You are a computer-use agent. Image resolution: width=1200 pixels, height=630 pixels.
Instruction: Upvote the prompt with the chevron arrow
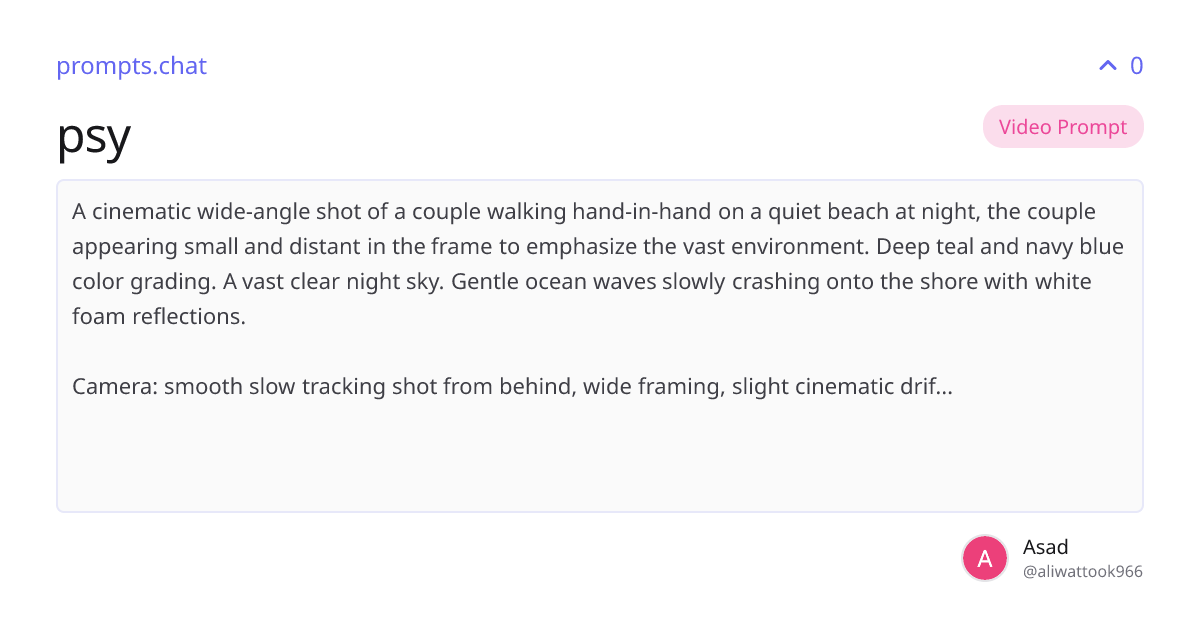1107,66
